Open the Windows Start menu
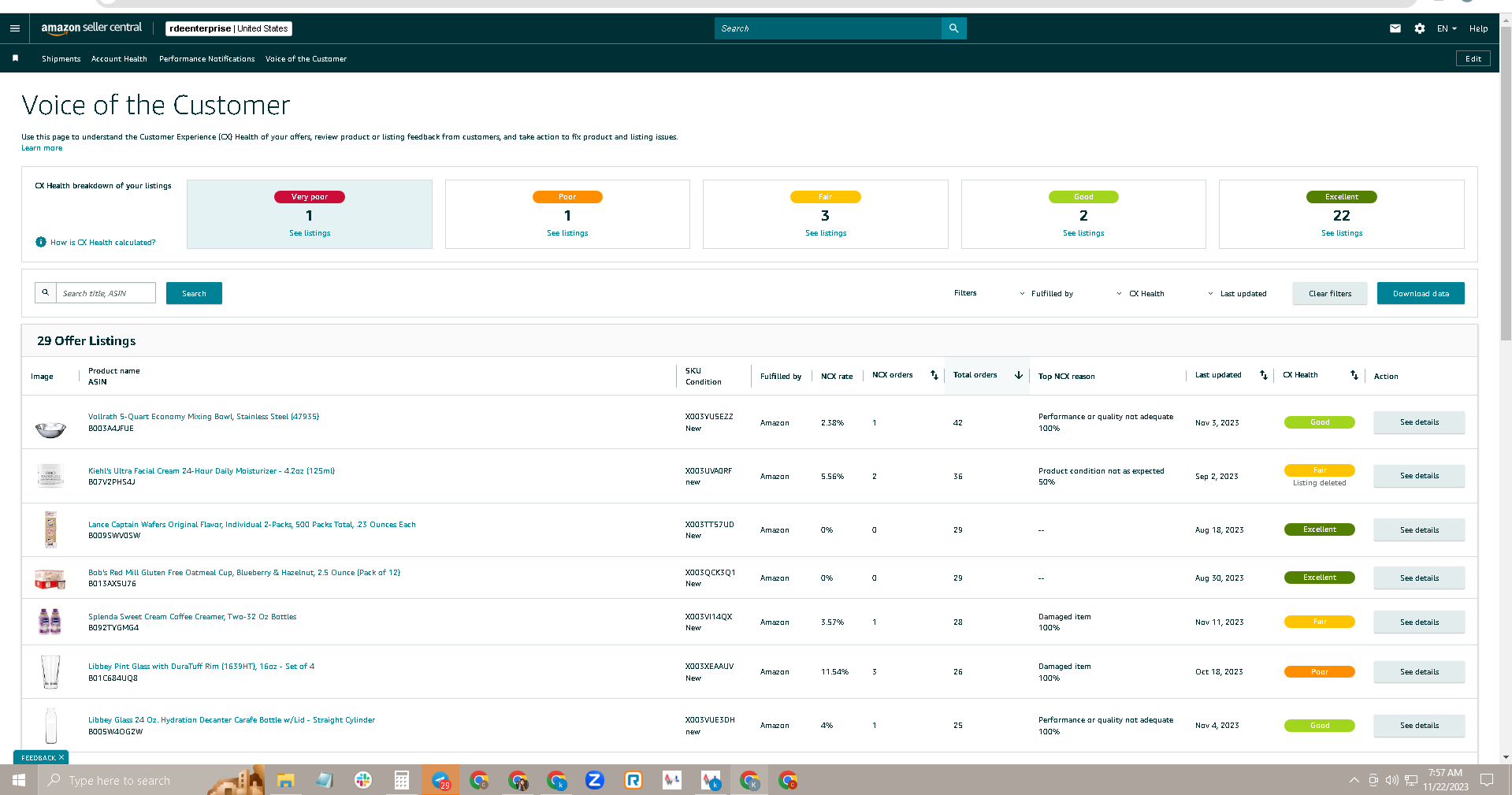 point(19,780)
